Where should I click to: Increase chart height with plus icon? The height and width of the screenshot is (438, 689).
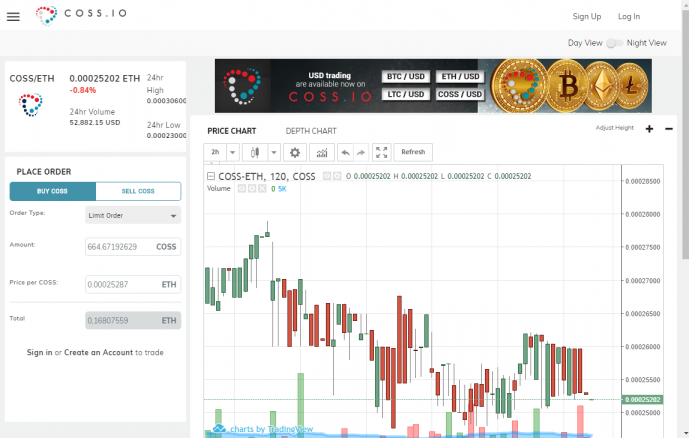[x=649, y=129]
